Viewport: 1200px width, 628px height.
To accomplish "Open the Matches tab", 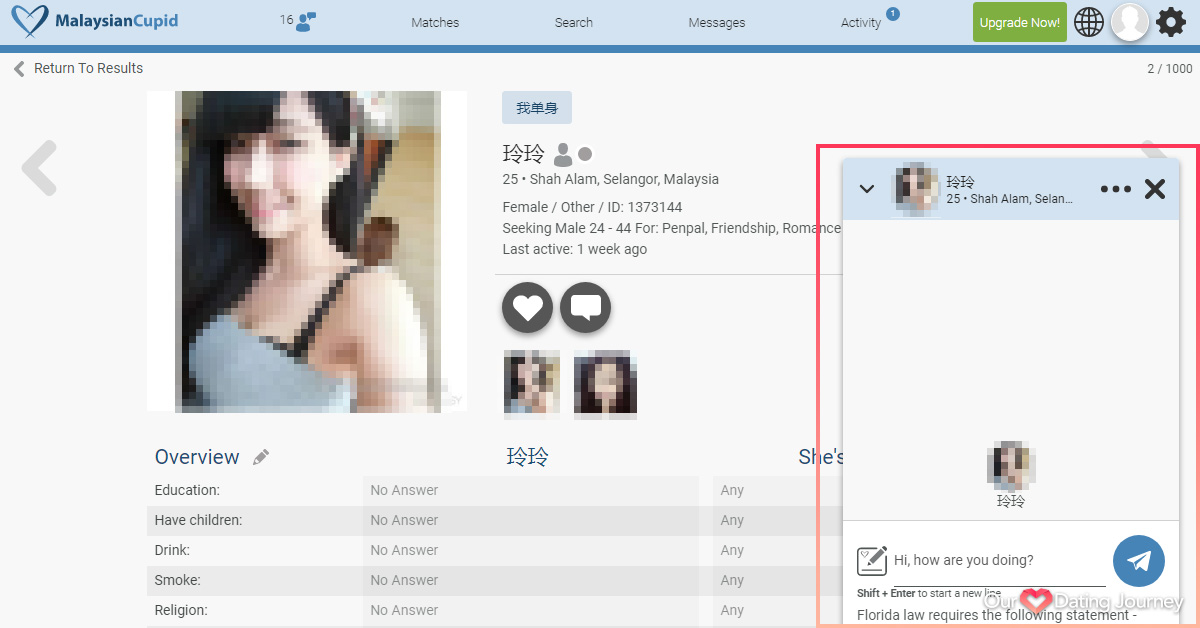I will (x=435, y=23).
